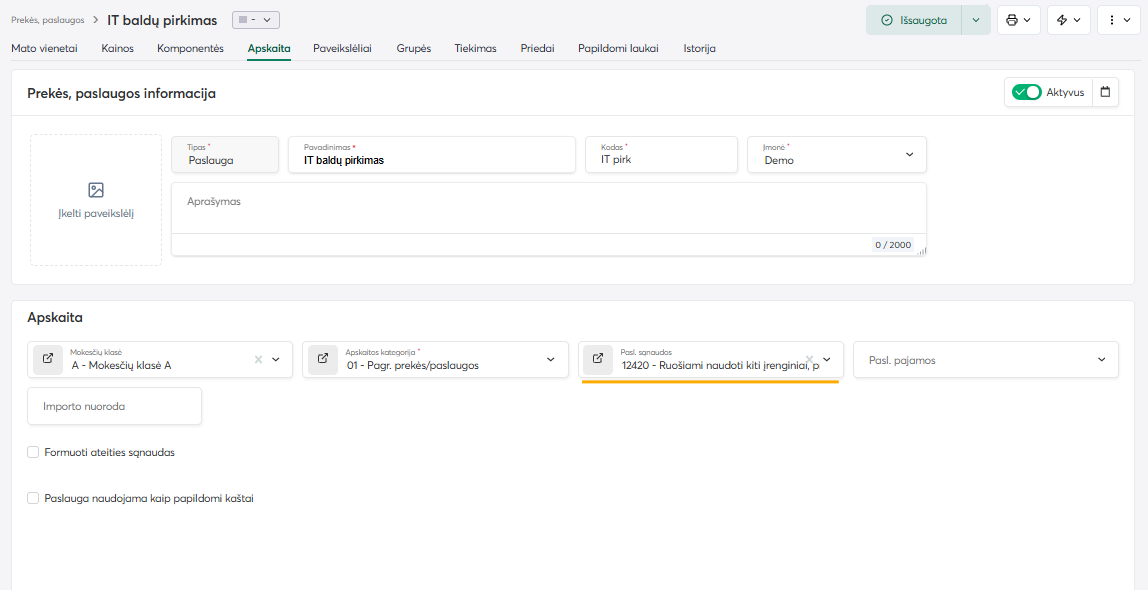Clear the Mokesčių klasė field value
The width and height of the screenshot is (1148, 590).
[258, 360]
